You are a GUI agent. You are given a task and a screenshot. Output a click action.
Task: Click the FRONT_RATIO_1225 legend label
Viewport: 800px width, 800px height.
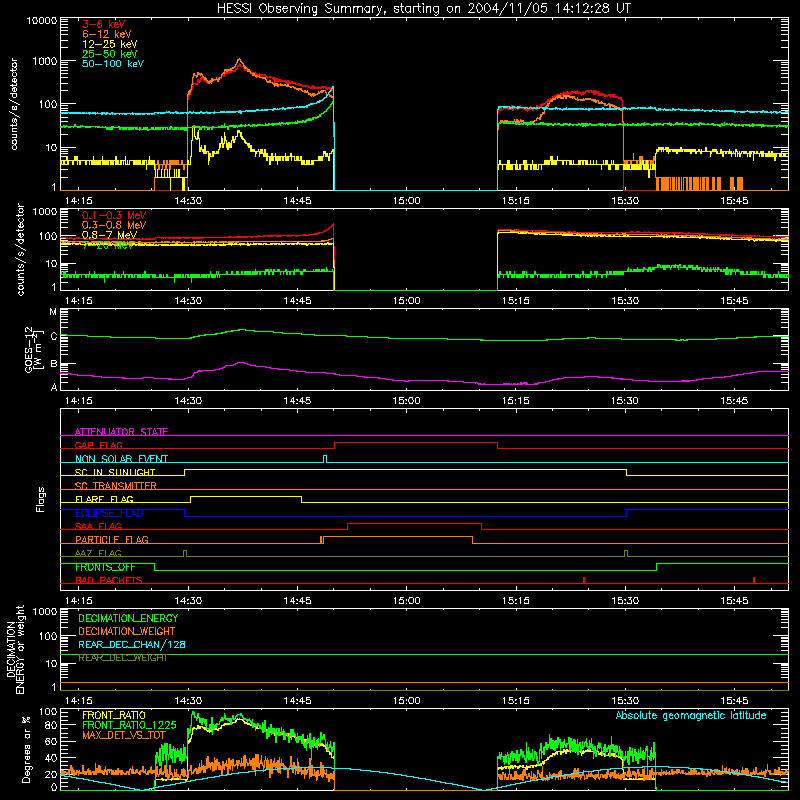(x=129, y=725)
